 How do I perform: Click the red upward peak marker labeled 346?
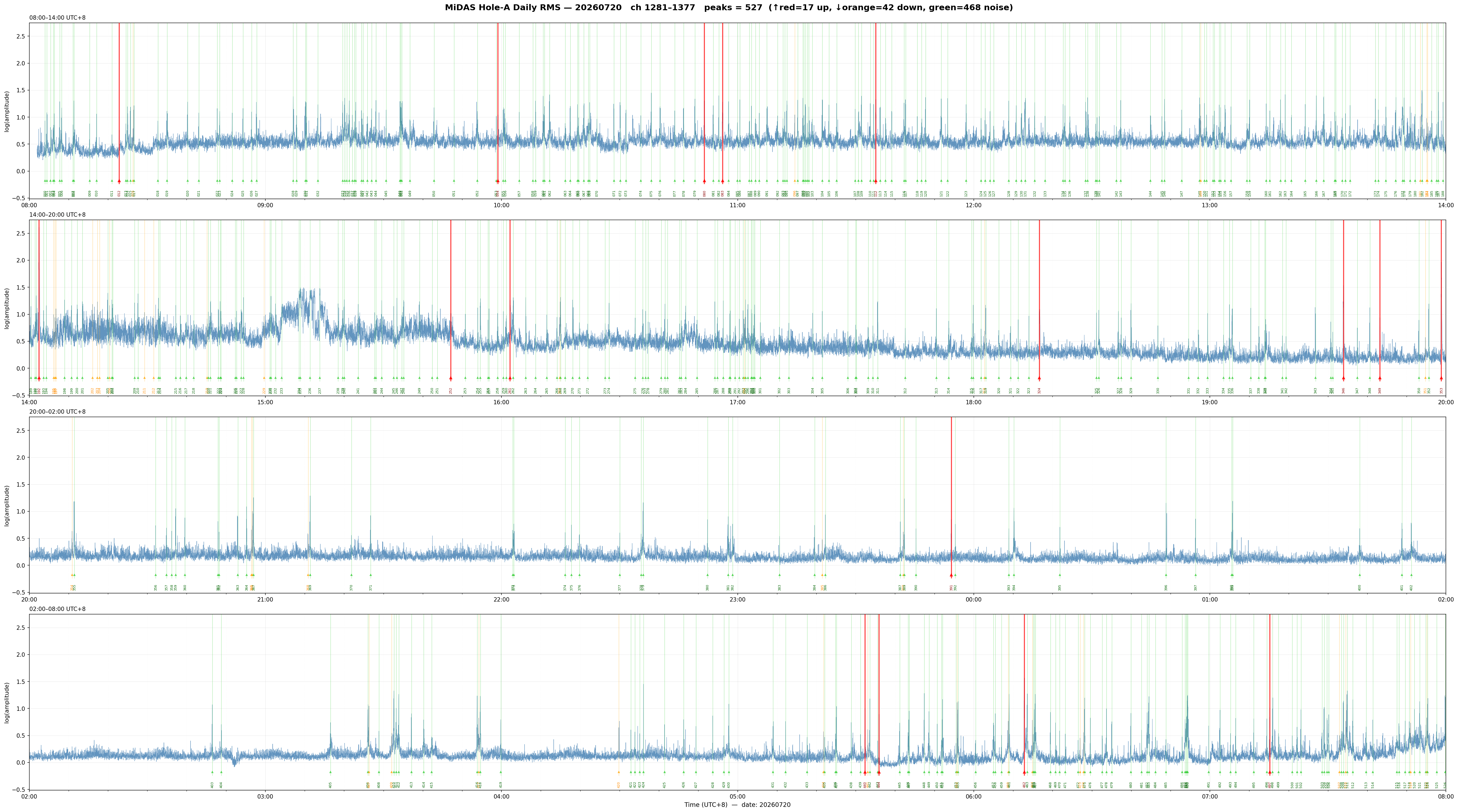tap(1343, 378)
